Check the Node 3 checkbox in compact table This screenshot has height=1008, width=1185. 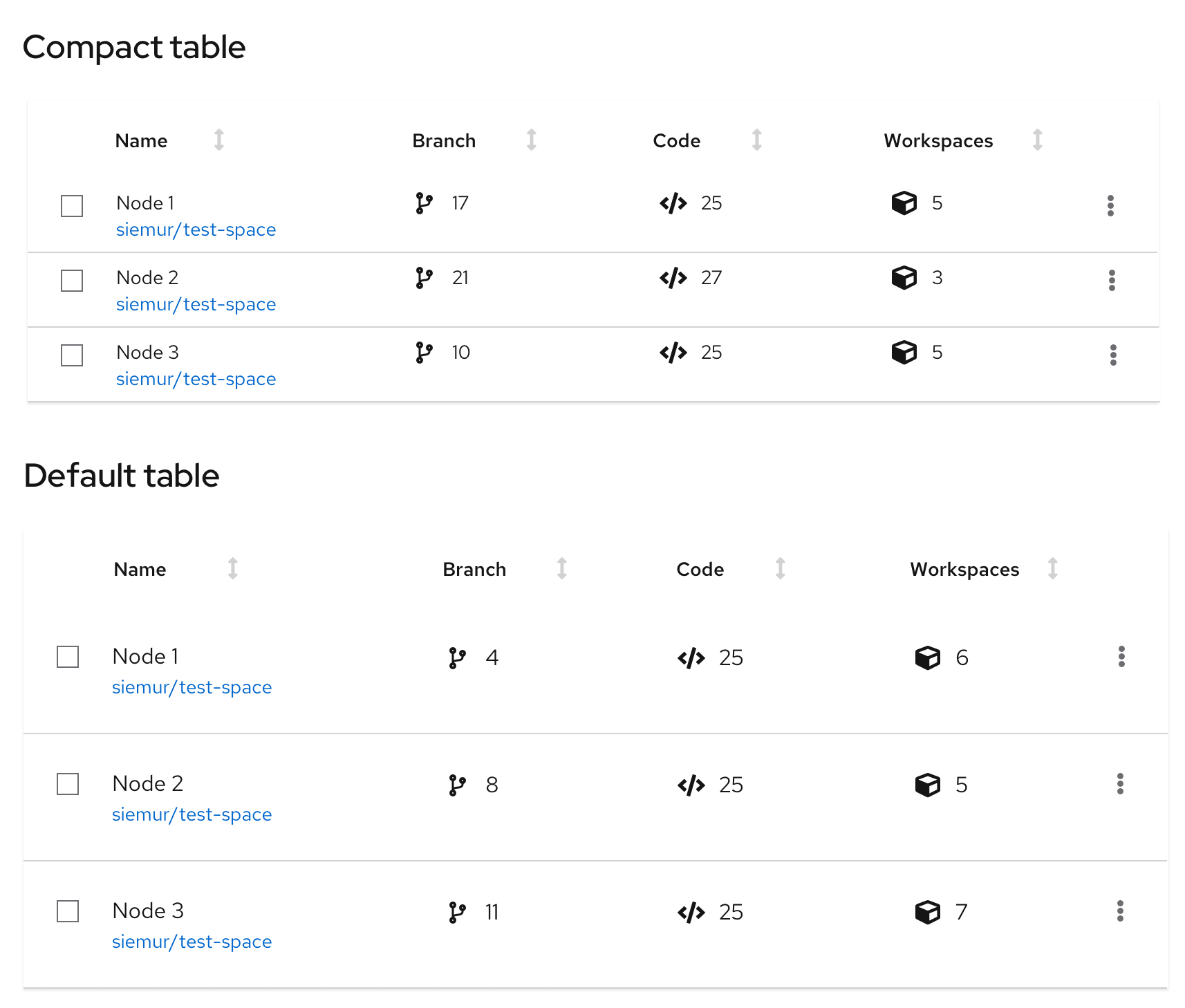click(72, 355)
